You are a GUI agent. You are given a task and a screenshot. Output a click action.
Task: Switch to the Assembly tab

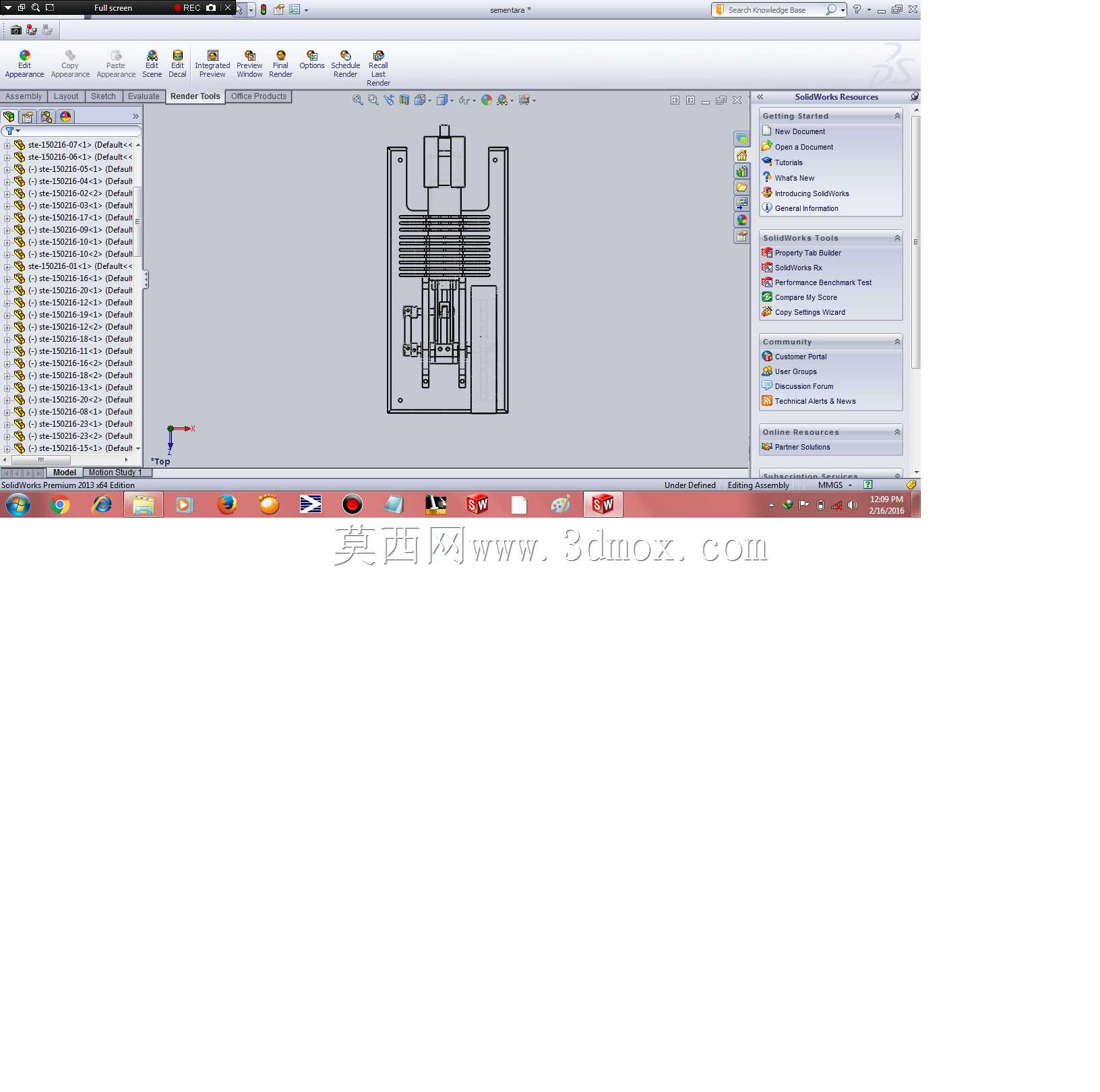(x=24, y=96)
